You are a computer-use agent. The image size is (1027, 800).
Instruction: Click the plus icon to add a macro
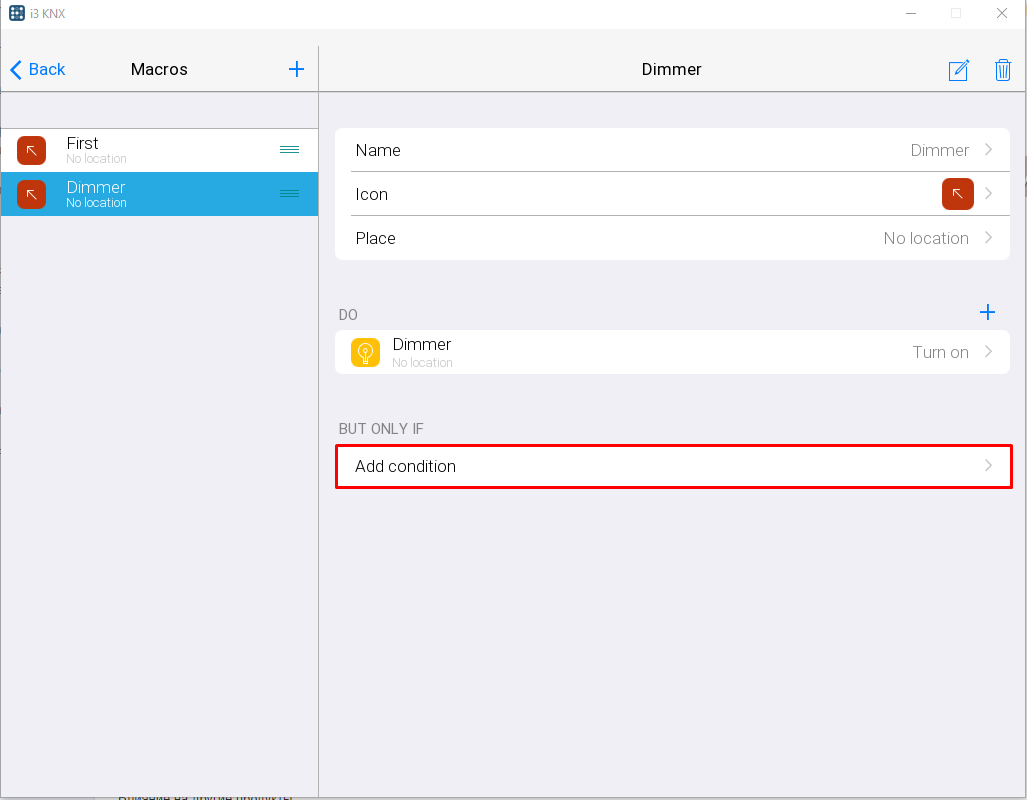point(296,69)
